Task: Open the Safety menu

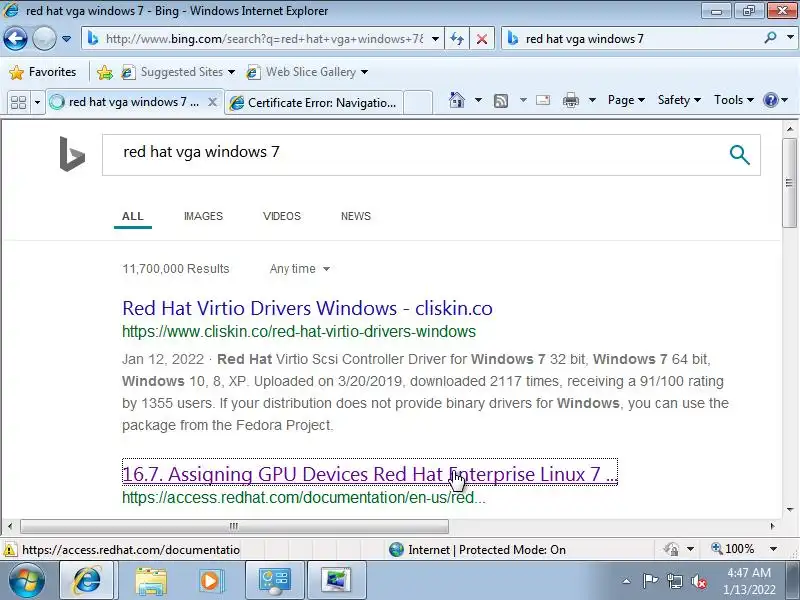Action: (679, 100)
